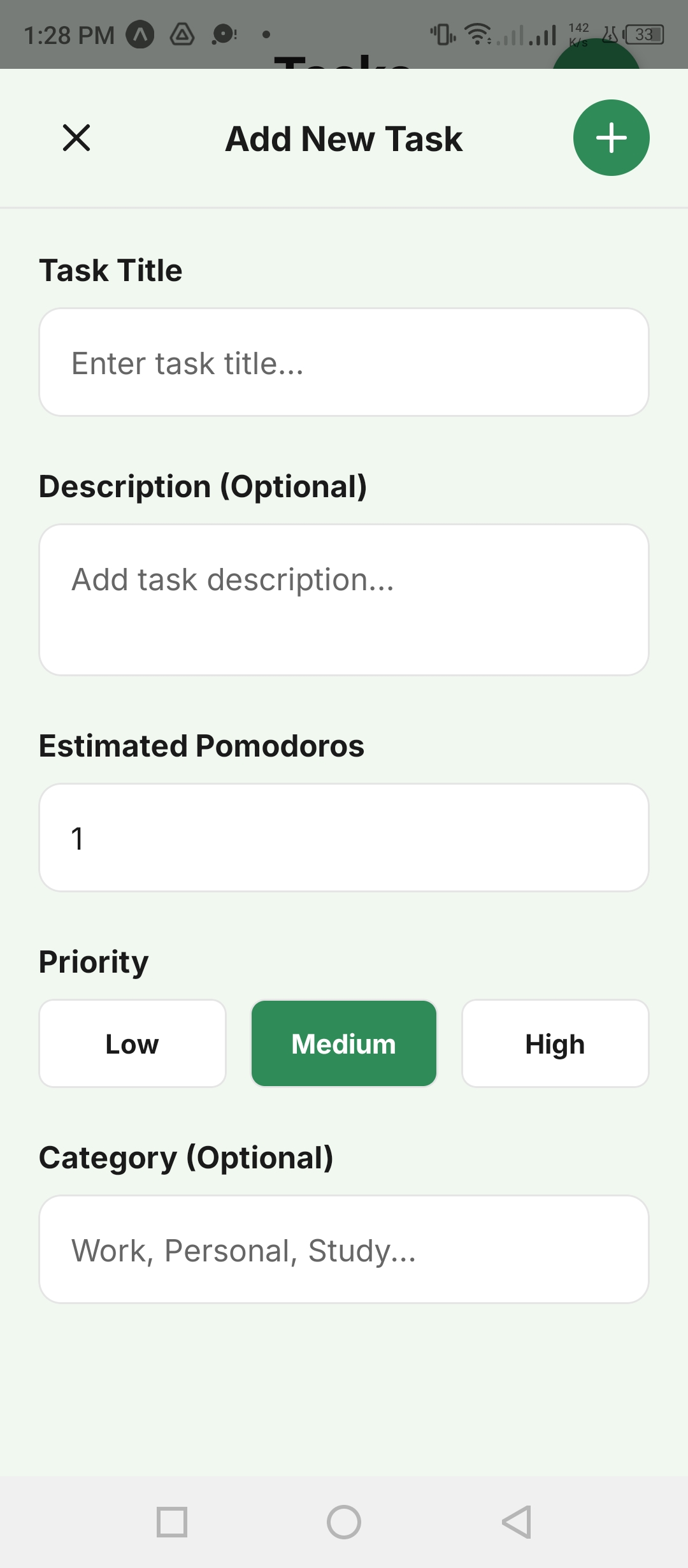Screen dimensions: 688x1568
Task: Select Low priority
Action: 133,1043
